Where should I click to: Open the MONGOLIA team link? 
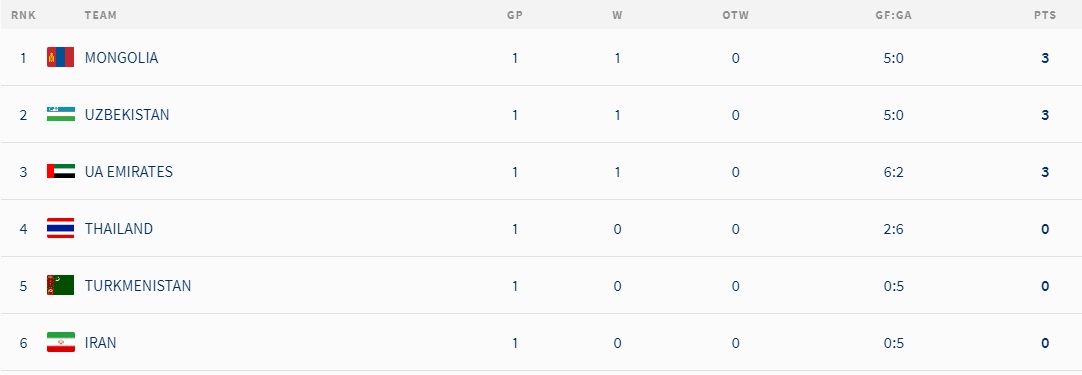click(x=121, y=58)
